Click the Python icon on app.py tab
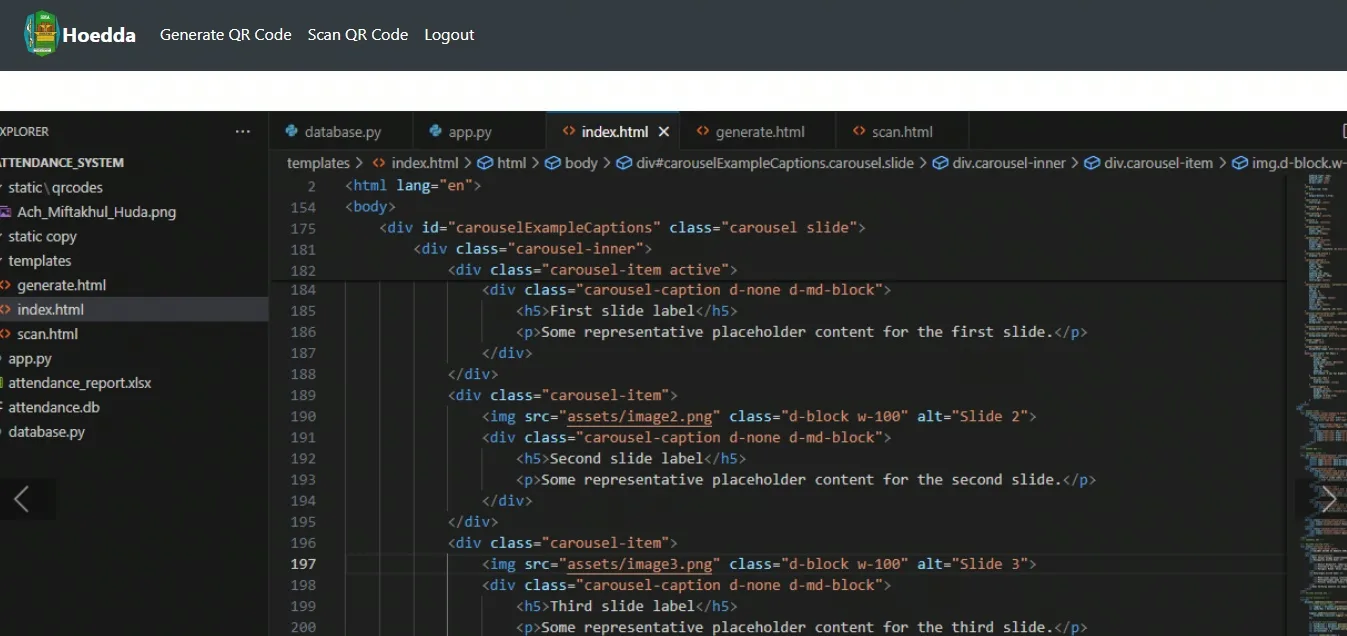 point(436,131)
